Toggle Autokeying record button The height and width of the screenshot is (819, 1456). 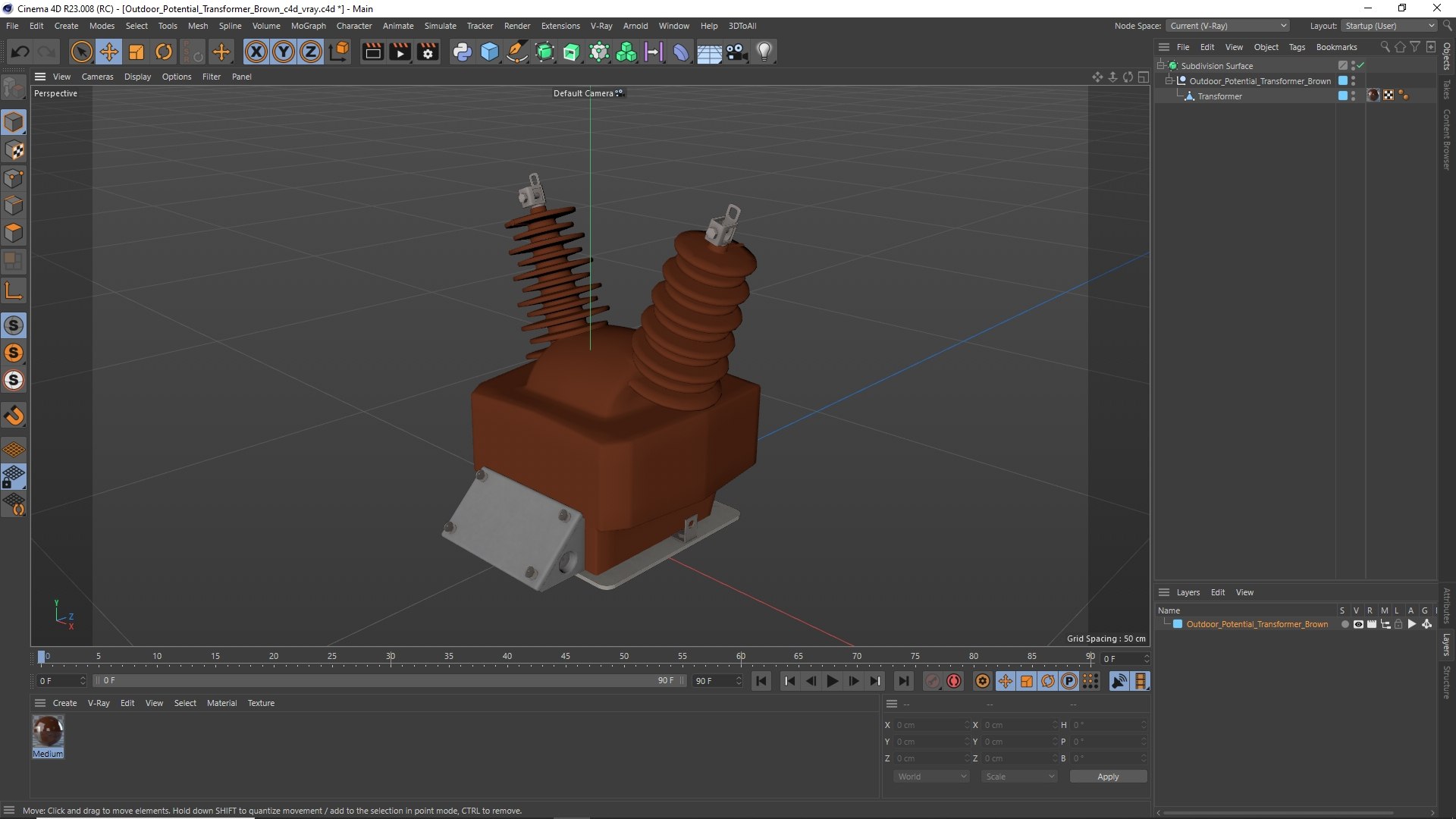954,681
